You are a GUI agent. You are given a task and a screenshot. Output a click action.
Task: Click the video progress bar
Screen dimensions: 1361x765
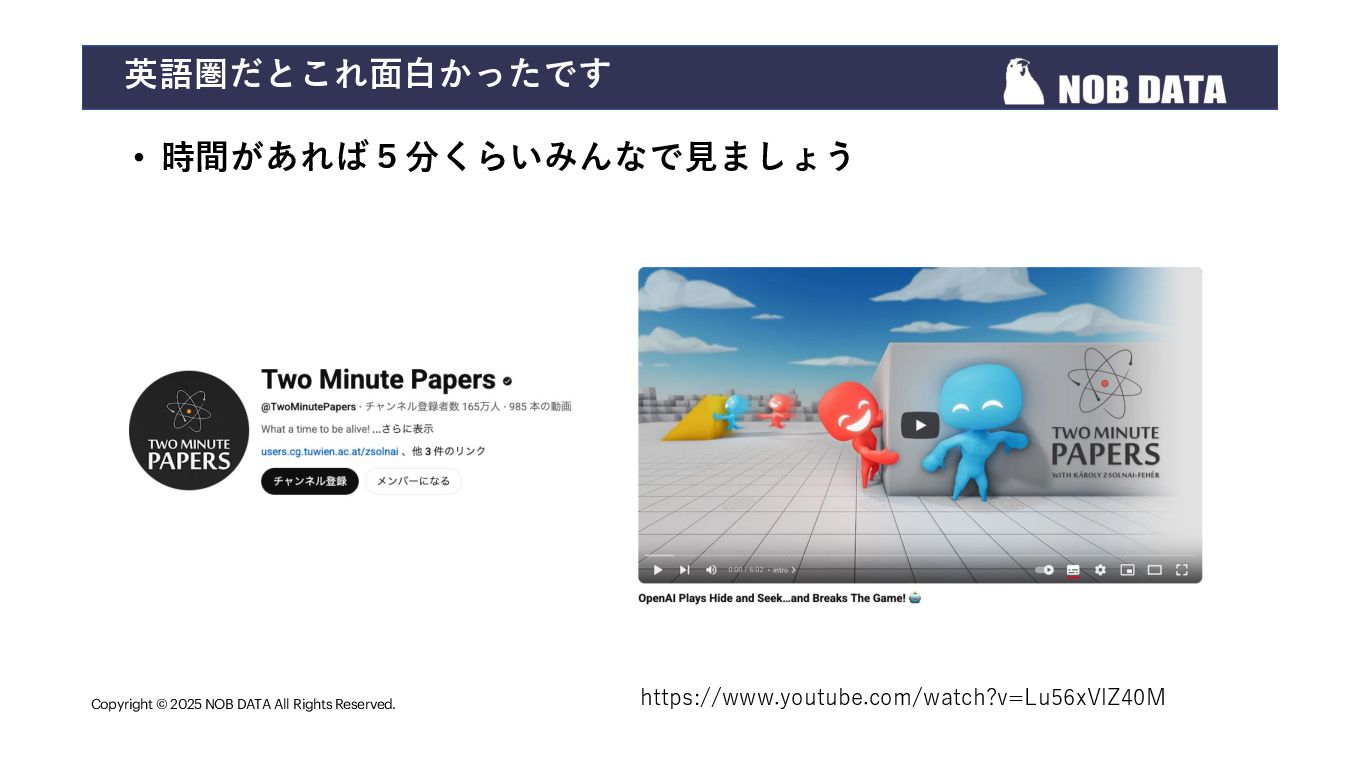pyautogui.click(x=920, y=556)
